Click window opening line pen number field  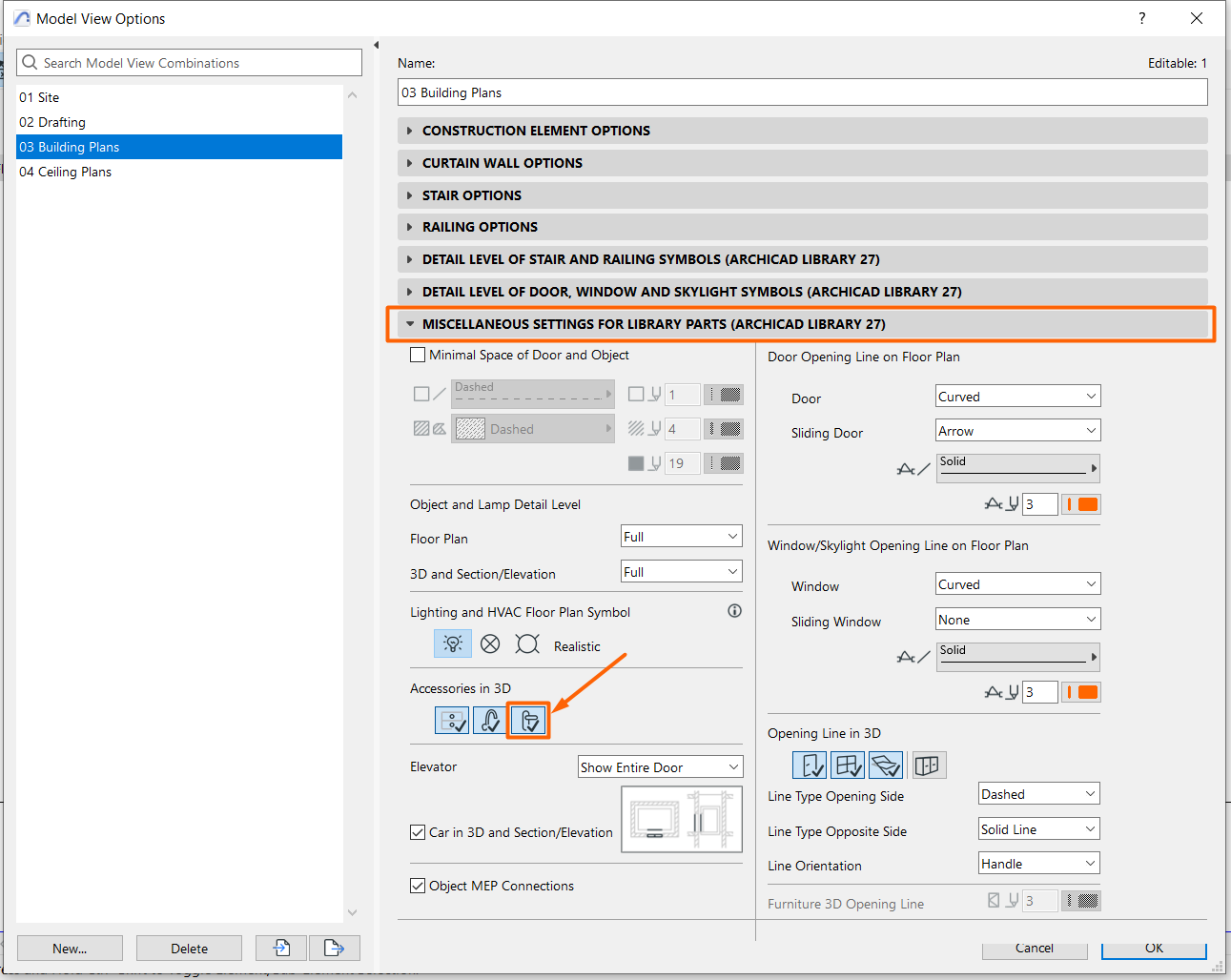1040,692
